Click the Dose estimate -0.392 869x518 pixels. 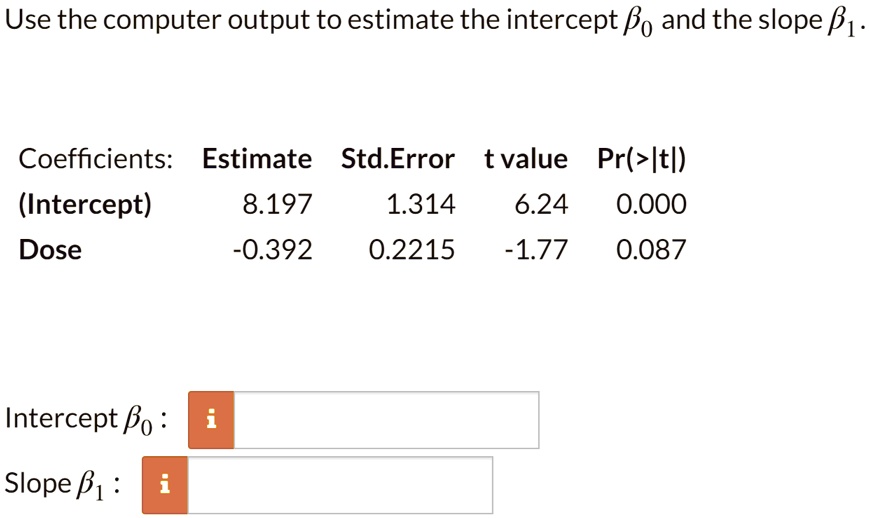click(272, 250)
